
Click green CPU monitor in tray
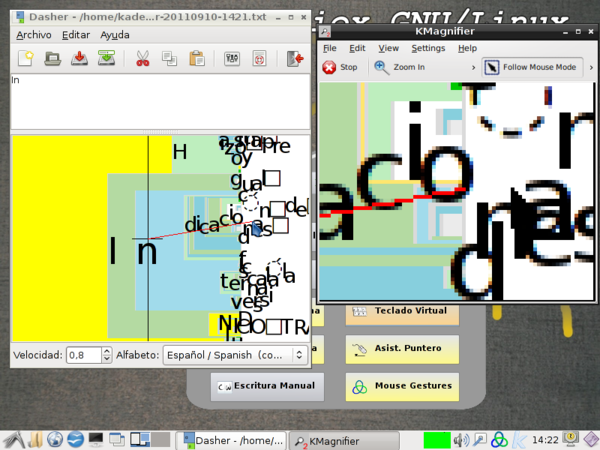coord(437,440)
